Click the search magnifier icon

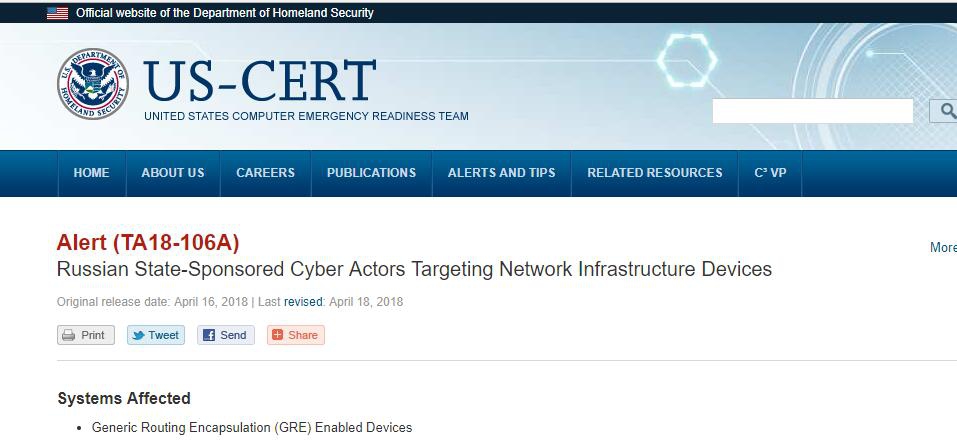click(948, 110)
